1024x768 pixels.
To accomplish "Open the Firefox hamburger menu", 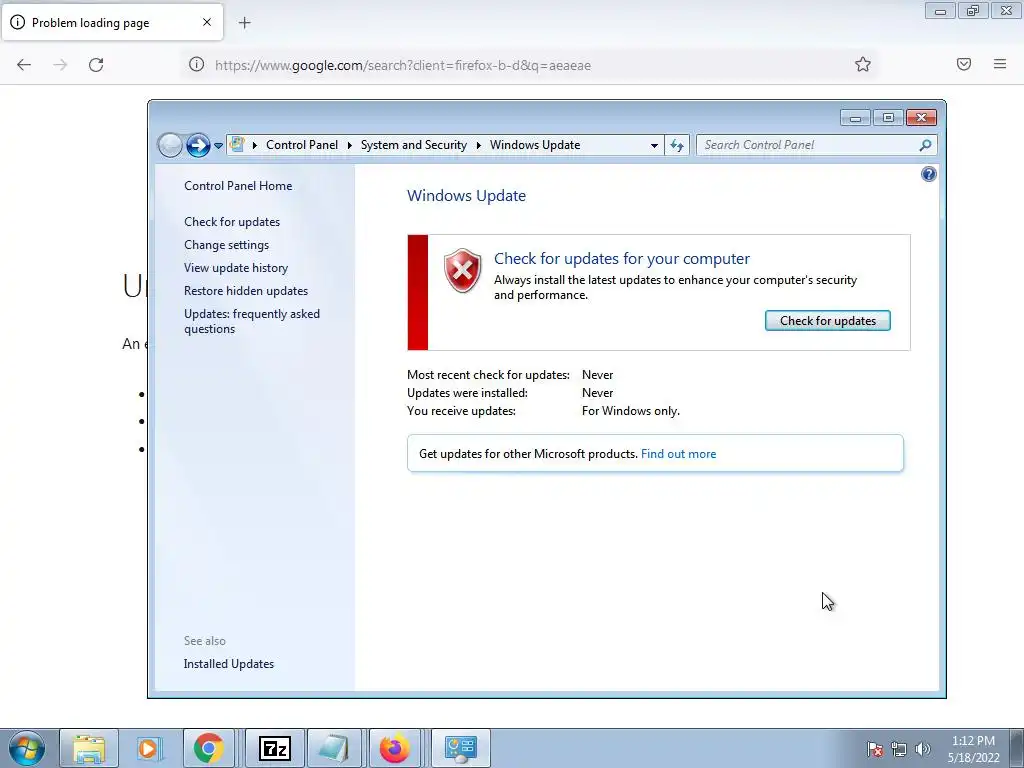I will tap(1000, 64).
